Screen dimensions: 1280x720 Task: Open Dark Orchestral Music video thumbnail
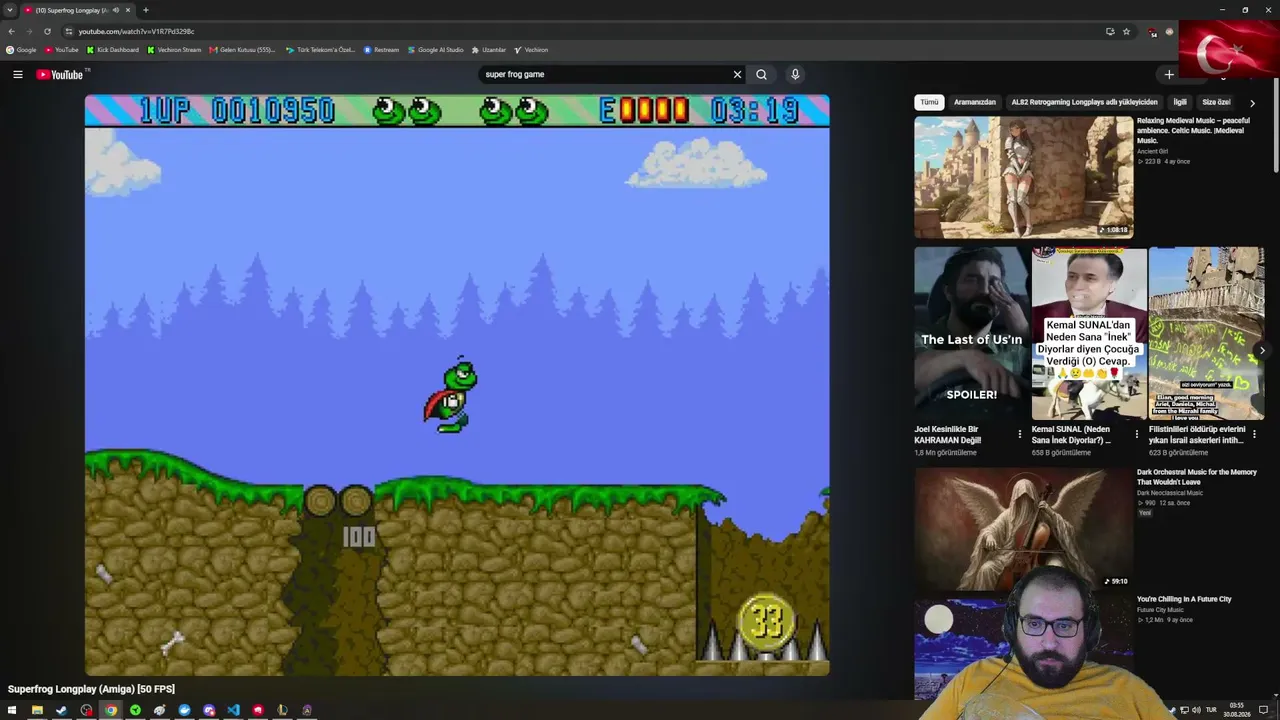pyautogui.click(x=1023, y=529)
